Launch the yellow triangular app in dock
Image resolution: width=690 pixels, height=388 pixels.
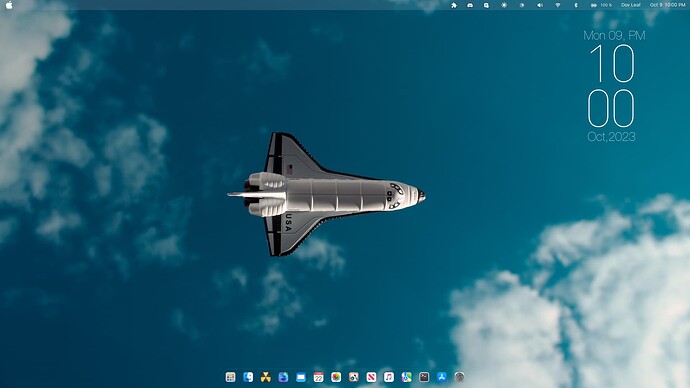click(266, 377)
